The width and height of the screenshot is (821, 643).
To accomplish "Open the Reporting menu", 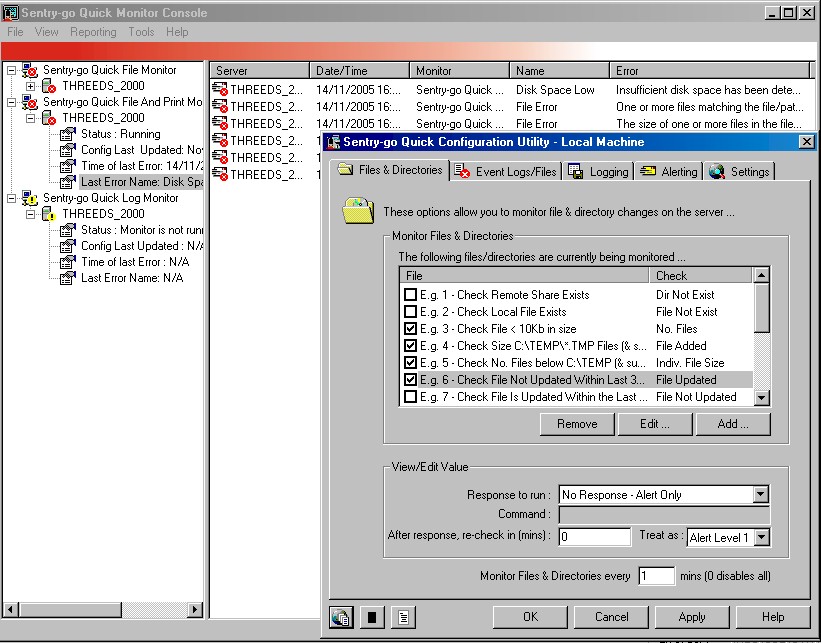I will tap(93, 32).
